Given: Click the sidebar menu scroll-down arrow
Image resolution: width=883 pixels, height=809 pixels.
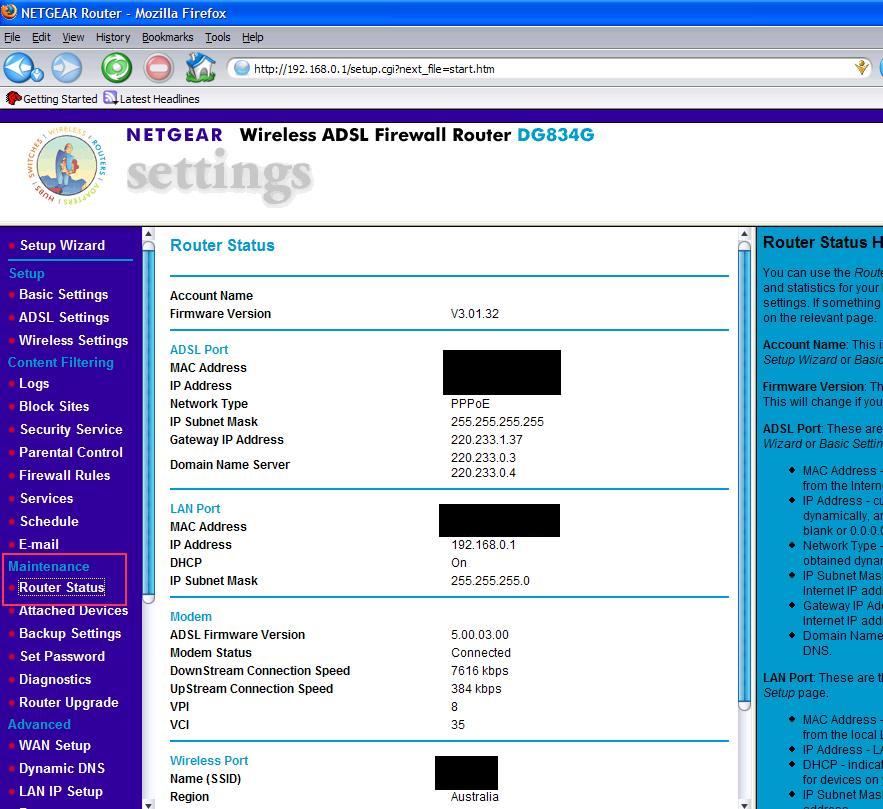Looking at the screenshot, I should pos(148,804).
